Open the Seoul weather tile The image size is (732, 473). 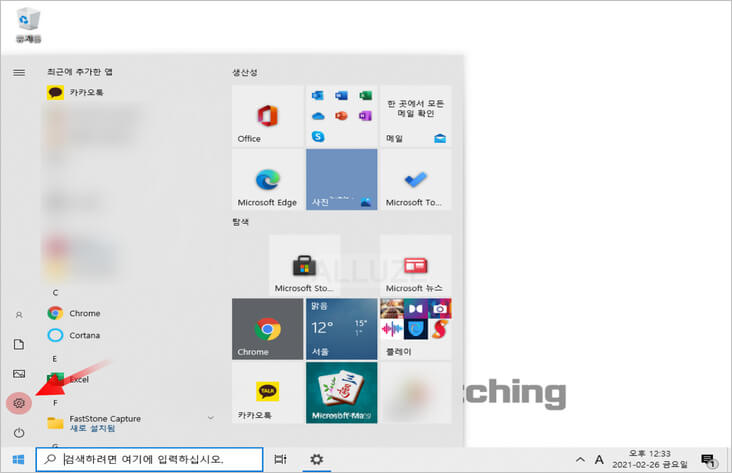(341, 329)
